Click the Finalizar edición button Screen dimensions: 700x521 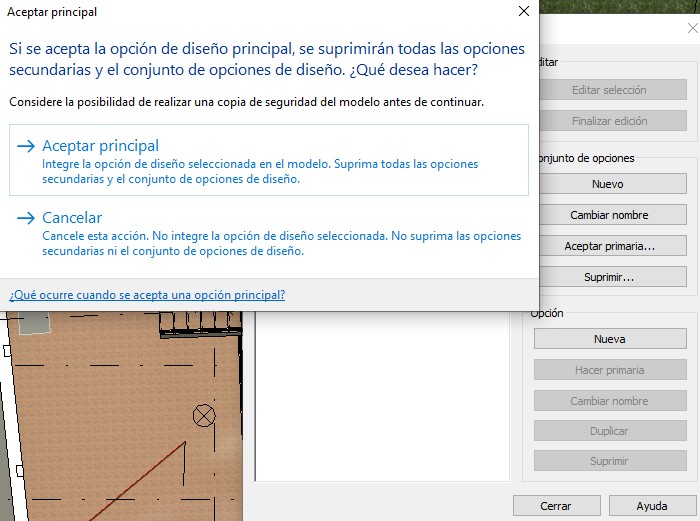coord(608,121)
